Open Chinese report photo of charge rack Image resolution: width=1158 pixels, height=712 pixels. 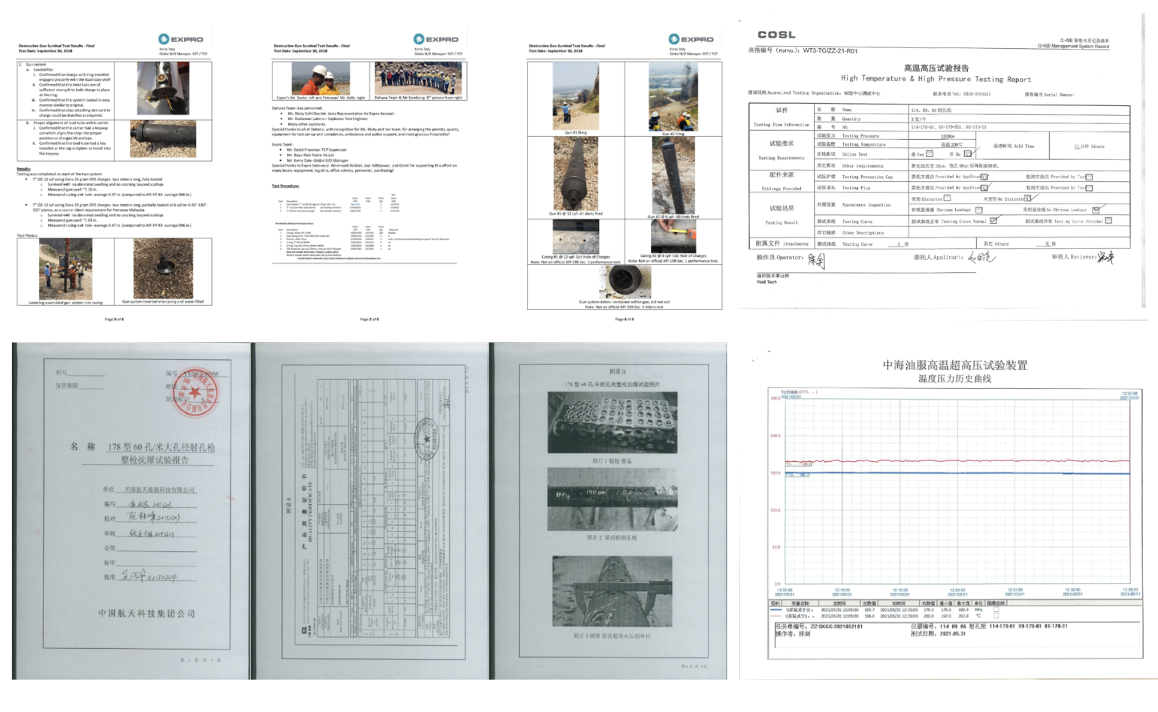(x=612, y=423)
